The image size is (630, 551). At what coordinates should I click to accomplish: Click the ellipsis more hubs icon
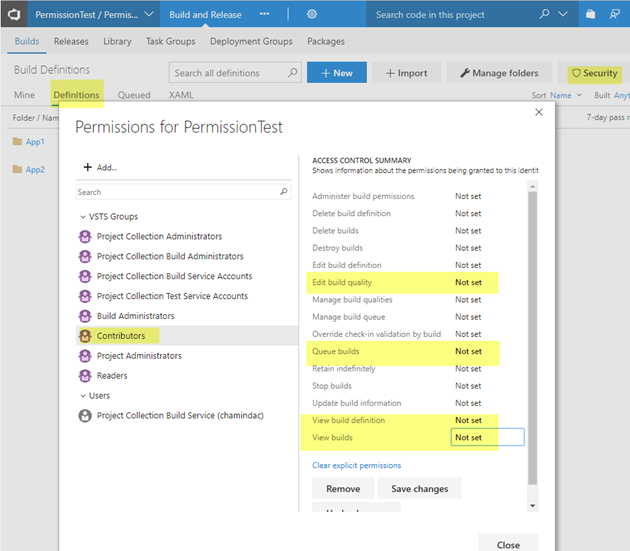point(264,14)
